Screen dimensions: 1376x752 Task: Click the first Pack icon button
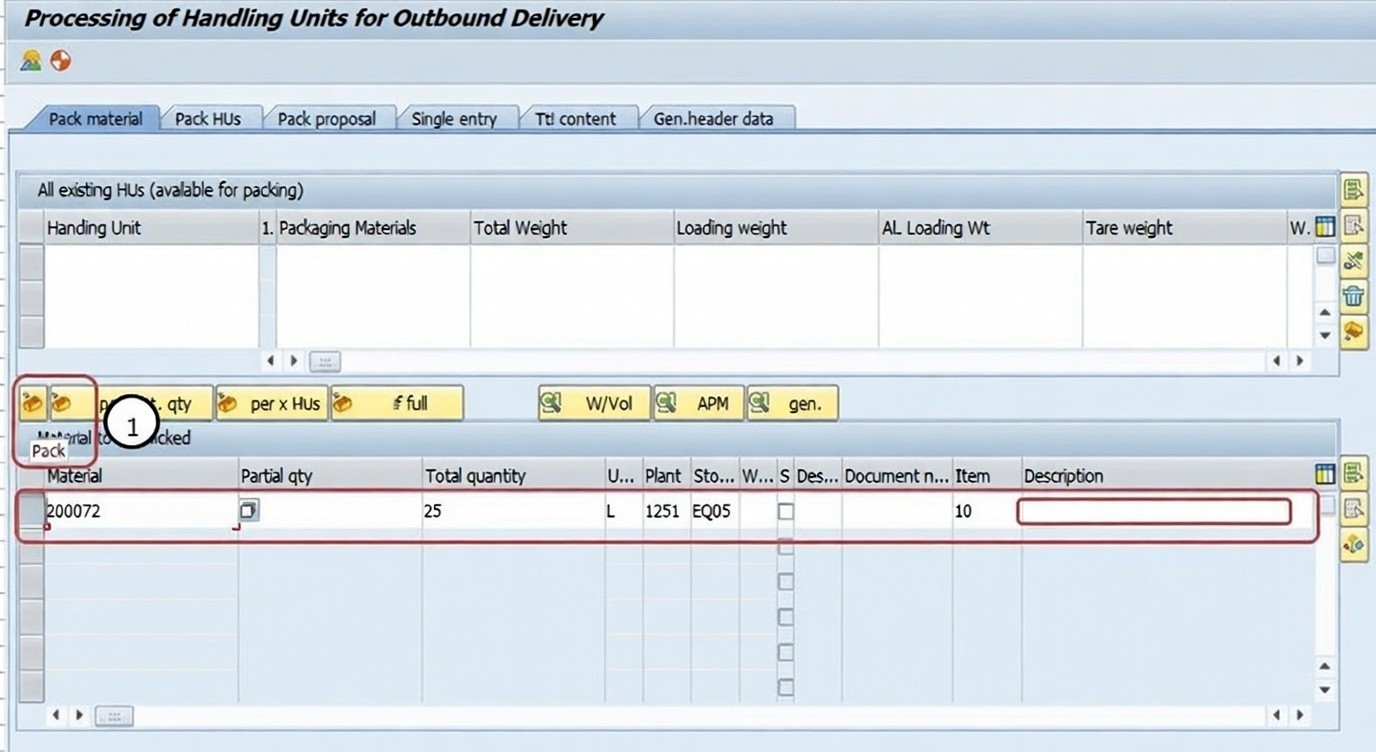[33, 404]
